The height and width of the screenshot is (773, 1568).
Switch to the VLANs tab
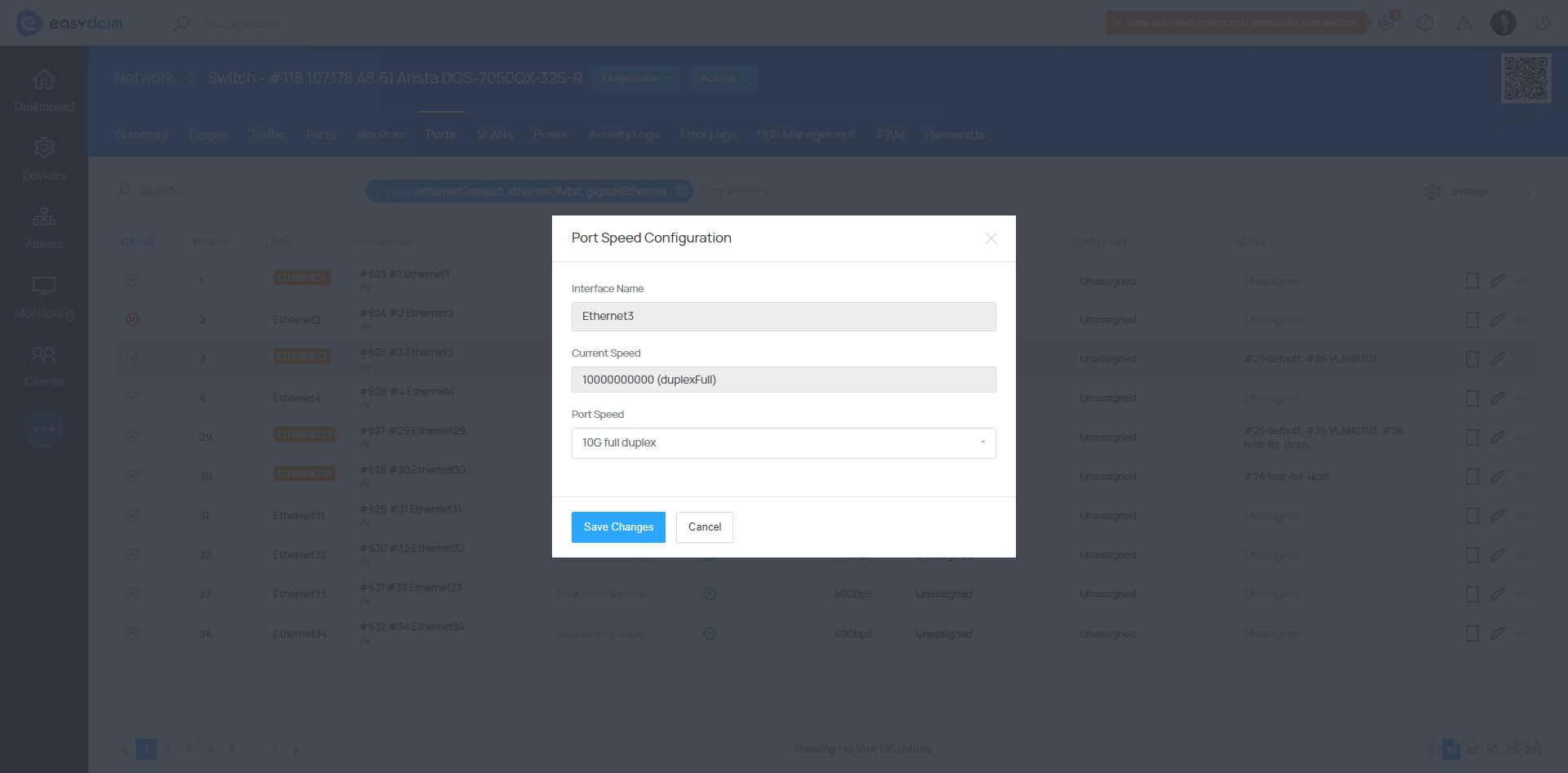pos(495,135)
